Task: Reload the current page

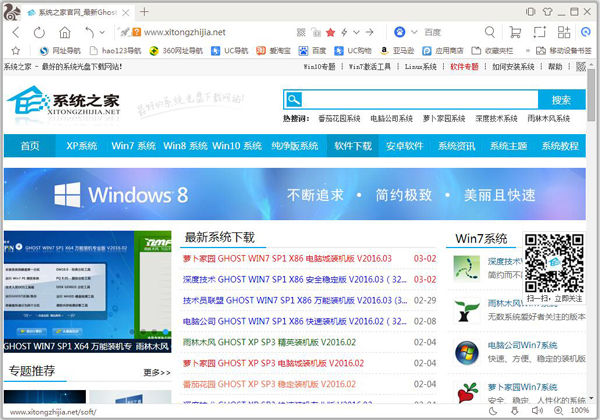Action: tap(39, 33)
